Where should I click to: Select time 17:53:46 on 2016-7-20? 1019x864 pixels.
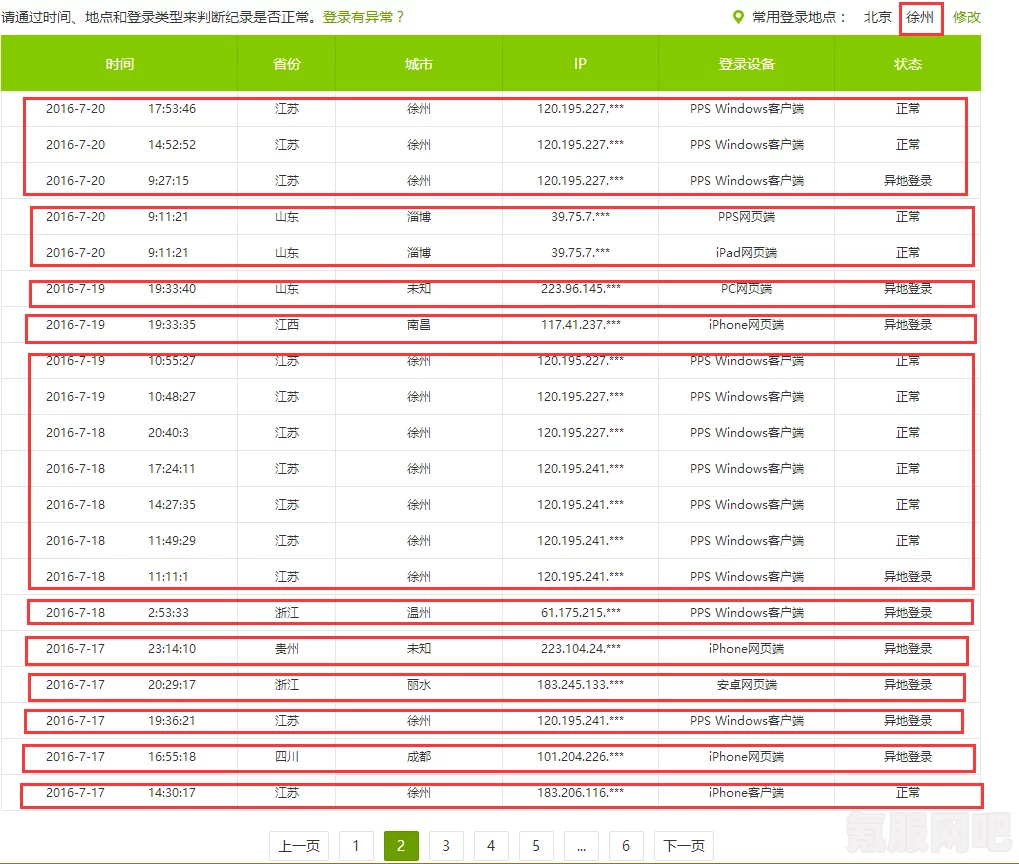[x=172, y=109]
